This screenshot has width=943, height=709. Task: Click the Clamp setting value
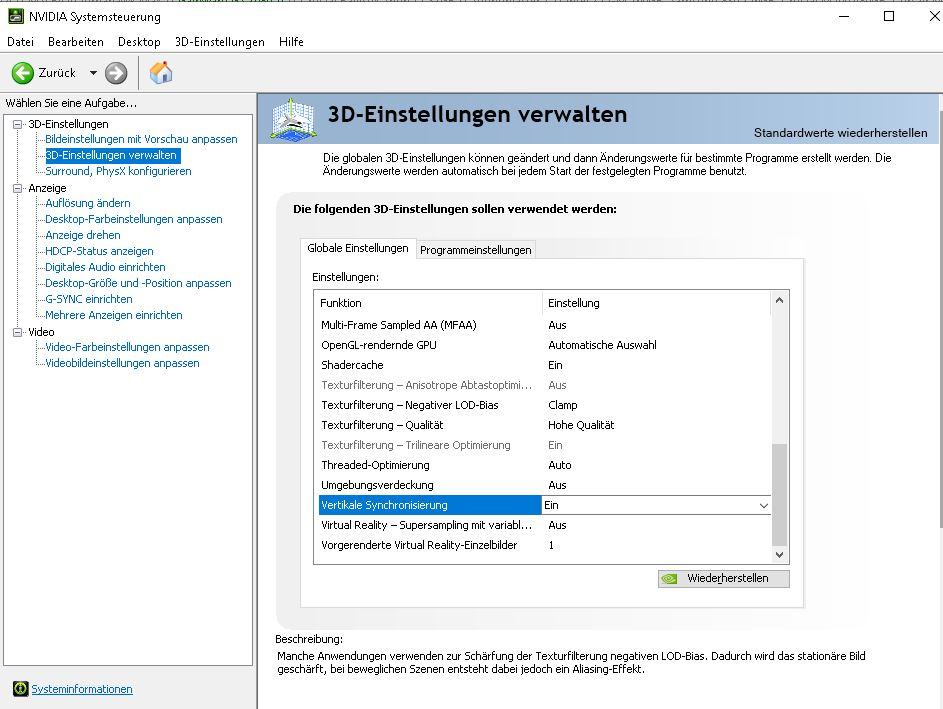pos(562,405)
